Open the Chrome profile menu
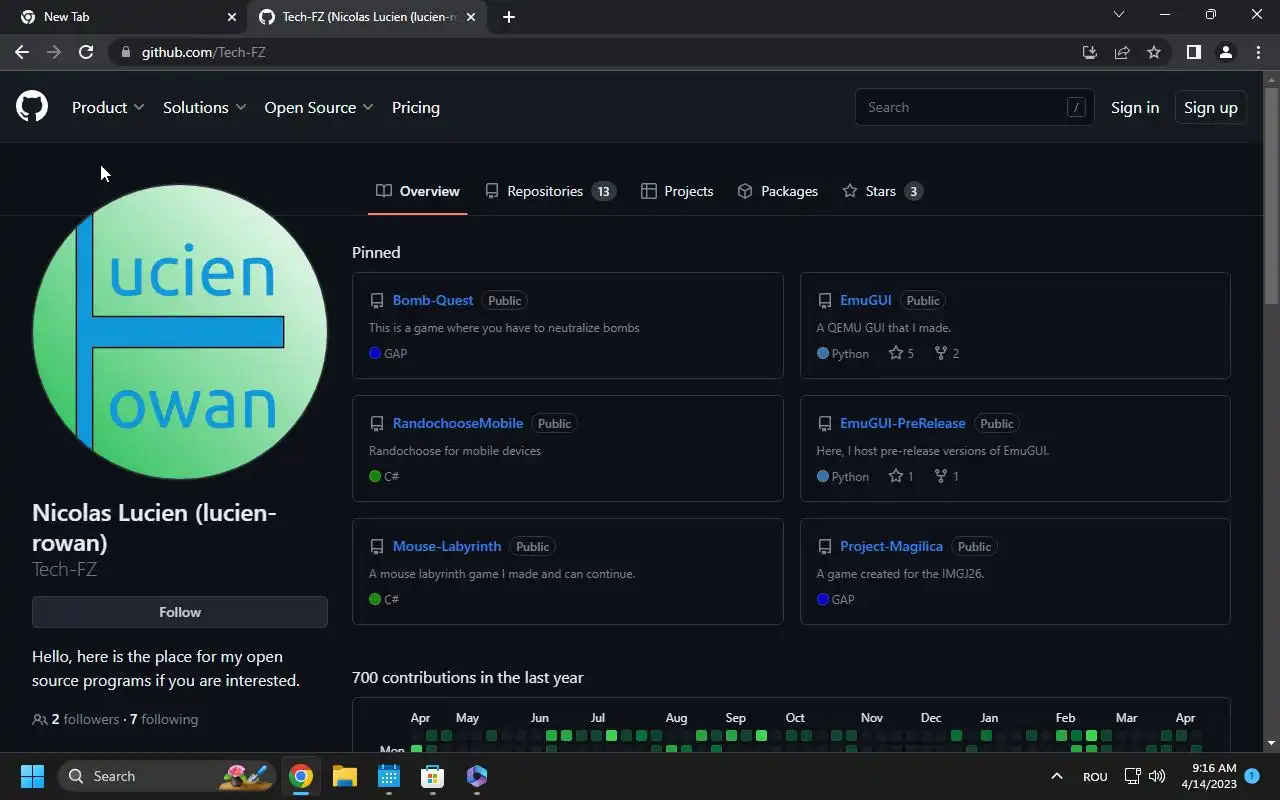Screen dimensions: 1280x800 [1226, 52]
